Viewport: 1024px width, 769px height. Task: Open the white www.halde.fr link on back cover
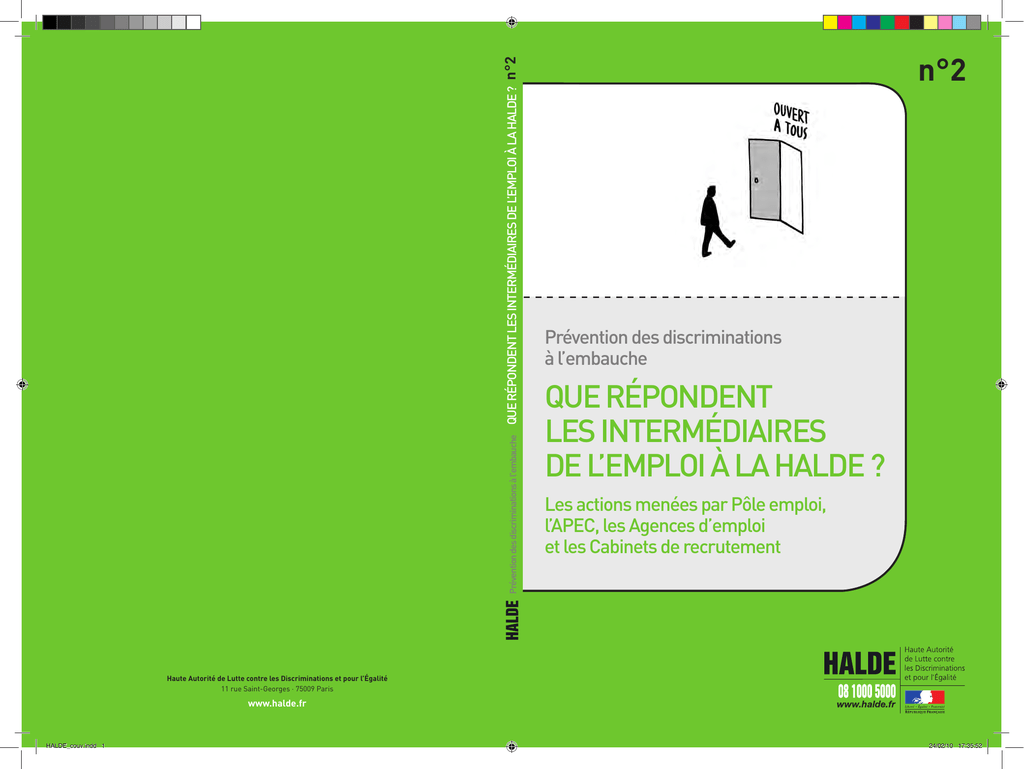click(277, 704)
